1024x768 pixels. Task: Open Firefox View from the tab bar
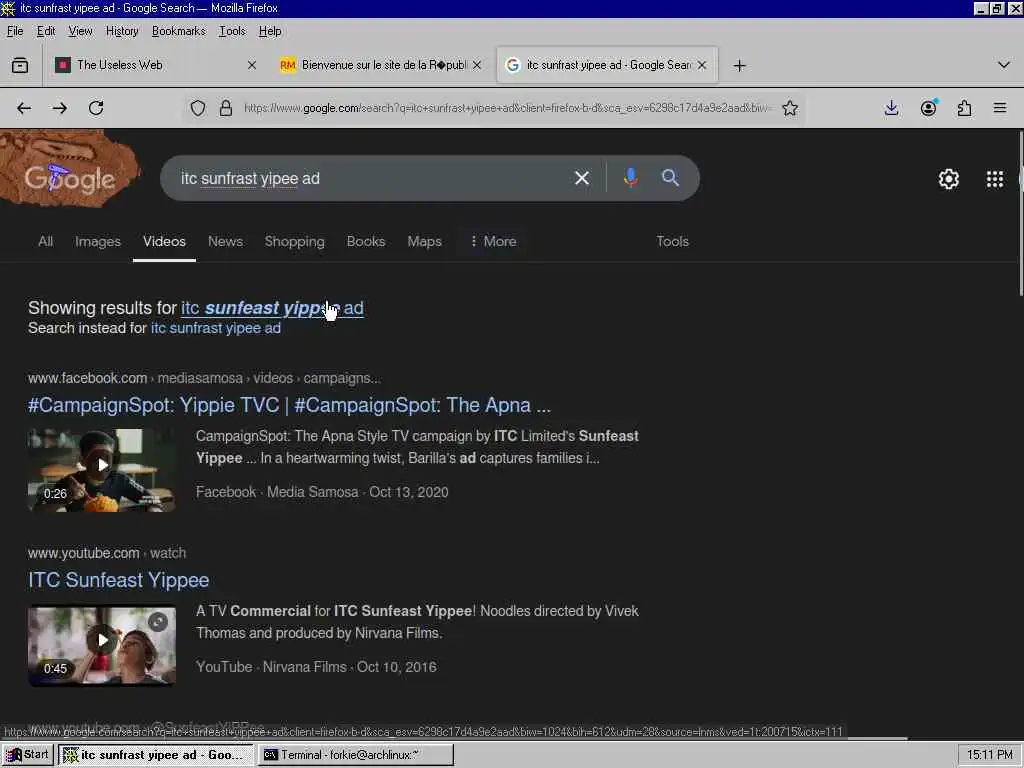[x=20, y=65]
